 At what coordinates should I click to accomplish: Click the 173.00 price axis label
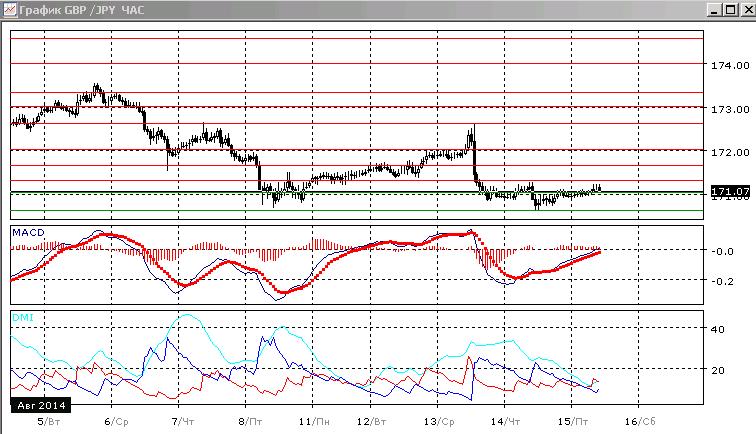coord(730,109)
